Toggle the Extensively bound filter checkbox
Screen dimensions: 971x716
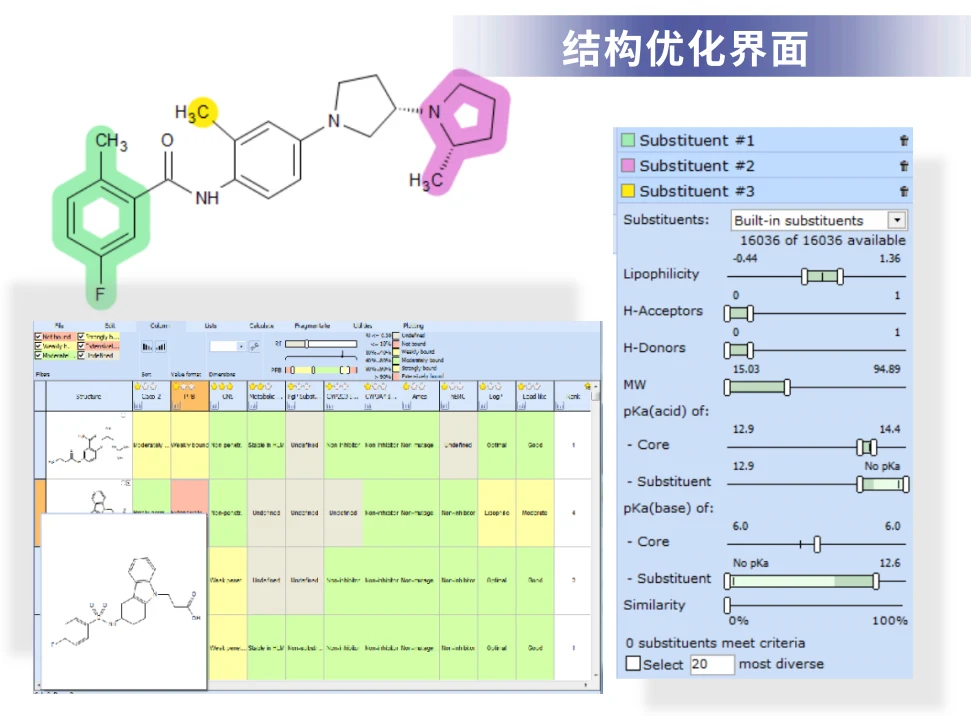[81, 346]
